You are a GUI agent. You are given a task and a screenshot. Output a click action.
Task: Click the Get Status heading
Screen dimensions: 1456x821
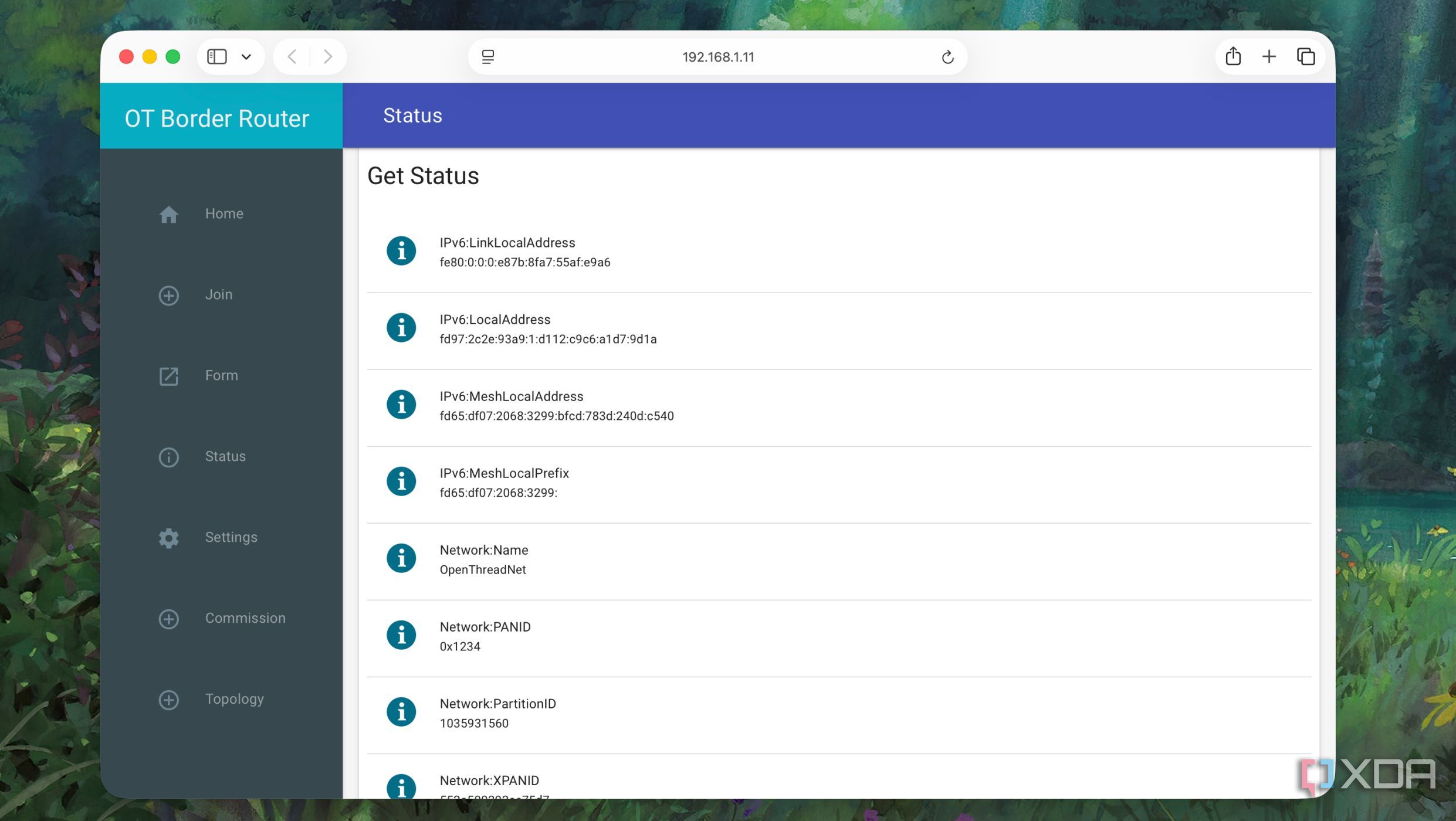(423, 176)
